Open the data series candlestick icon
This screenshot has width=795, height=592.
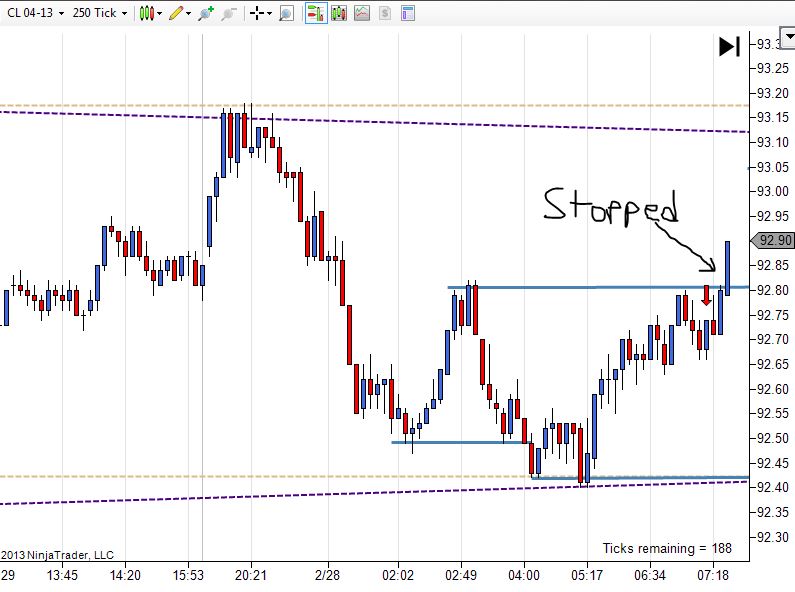(x=339, y=13)
